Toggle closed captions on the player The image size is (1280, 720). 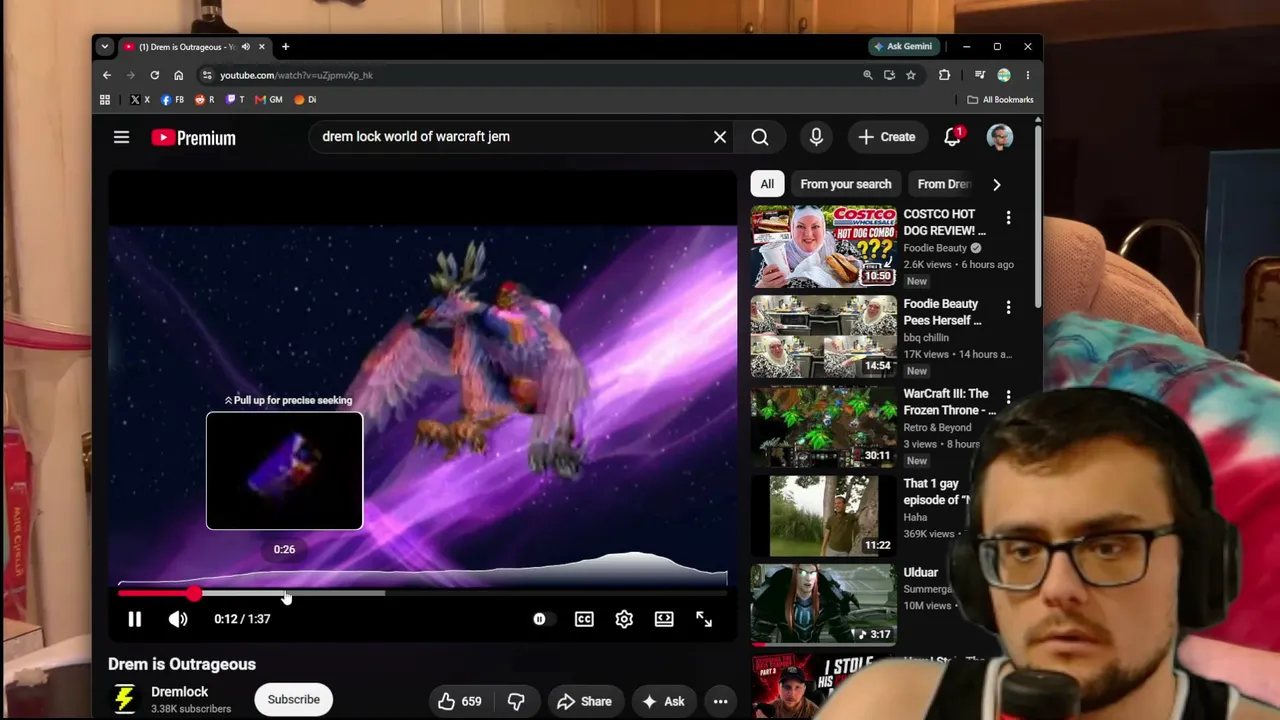584,619
